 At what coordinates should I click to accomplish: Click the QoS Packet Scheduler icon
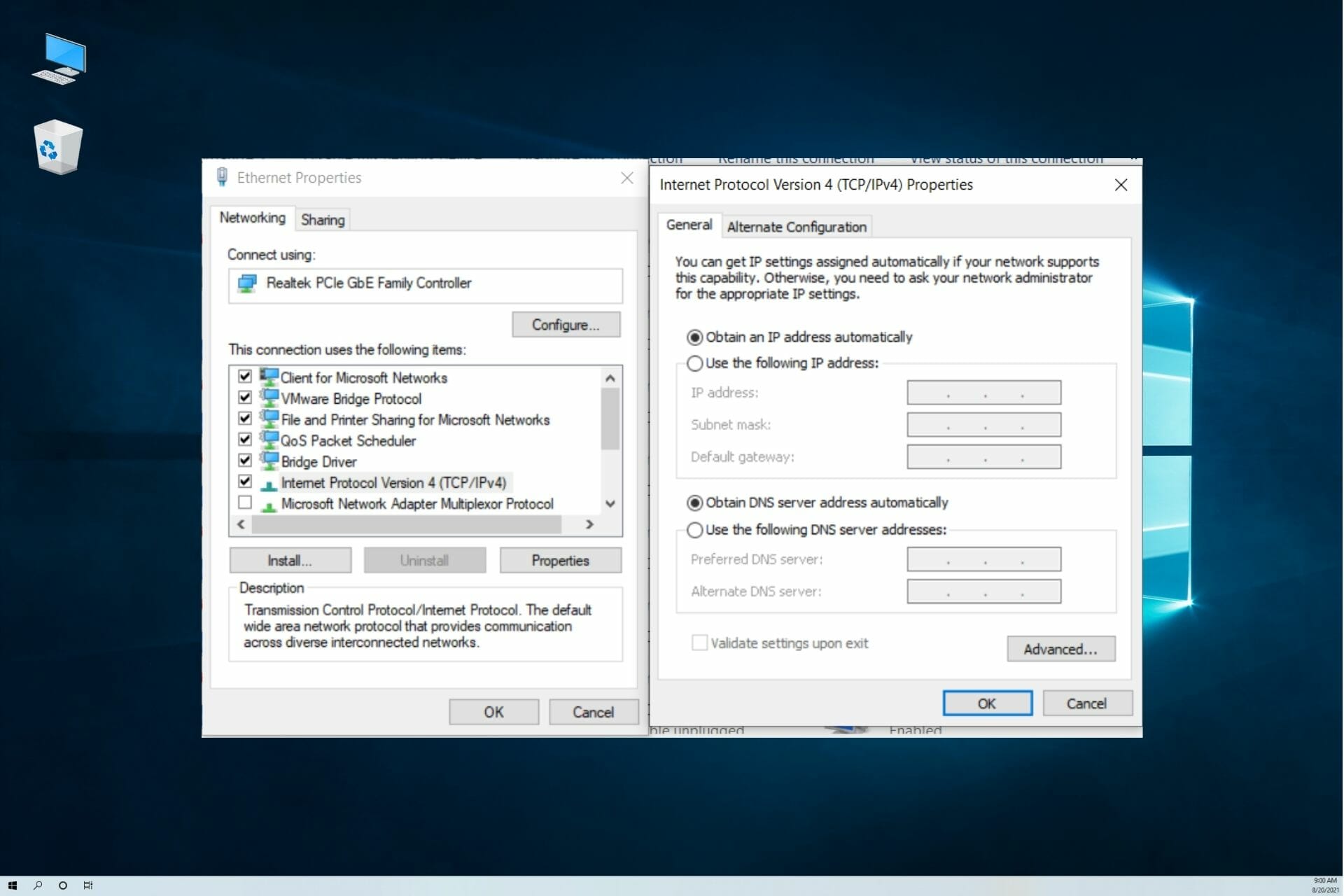tap(269, 440)
